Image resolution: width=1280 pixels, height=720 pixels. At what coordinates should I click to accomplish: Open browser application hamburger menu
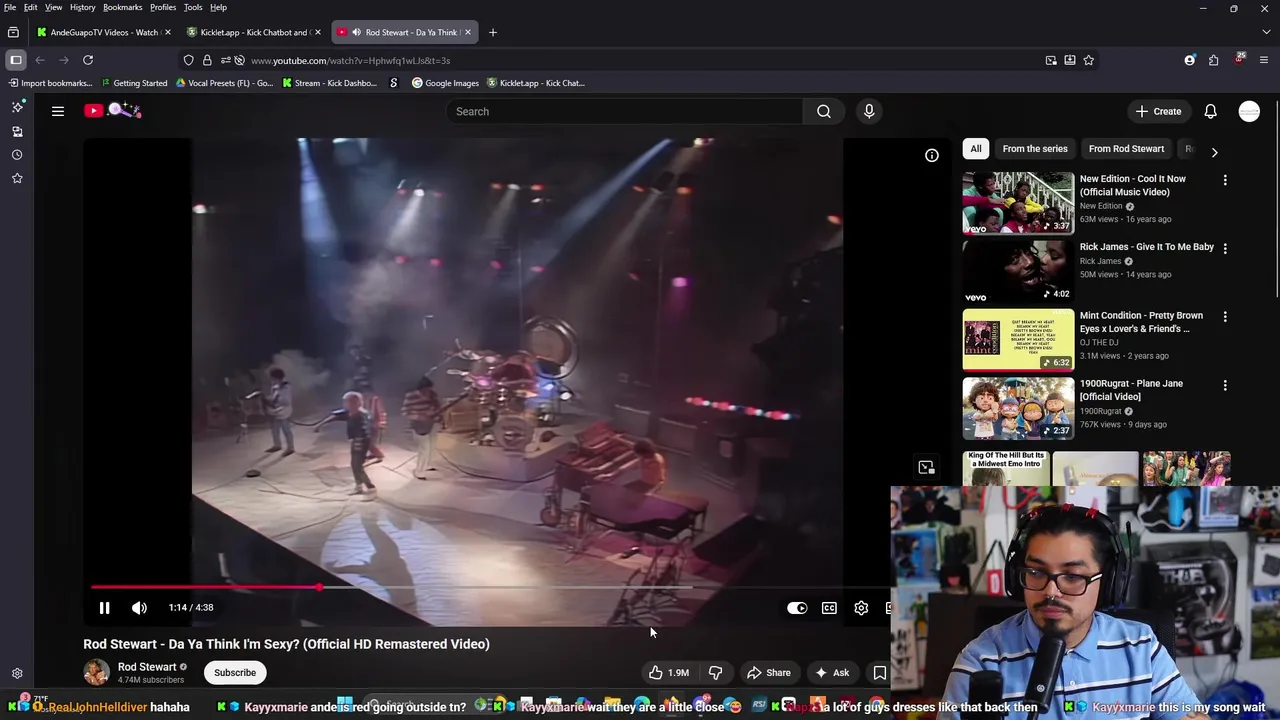coord(1265,60)
